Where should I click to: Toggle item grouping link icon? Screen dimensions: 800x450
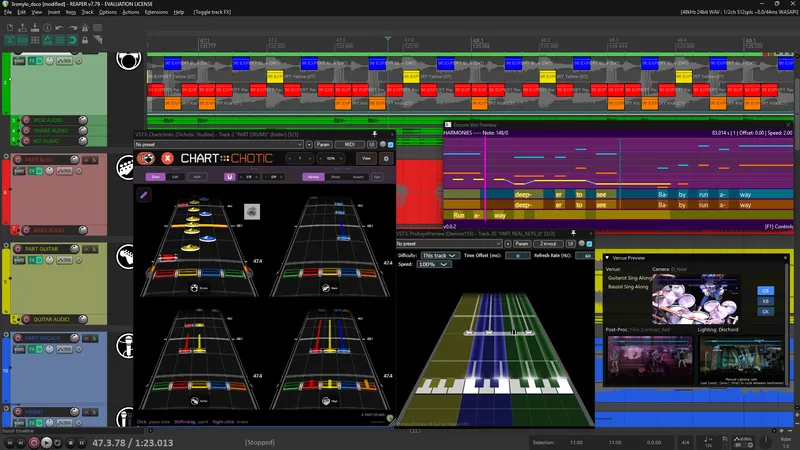tap(22, 40)
